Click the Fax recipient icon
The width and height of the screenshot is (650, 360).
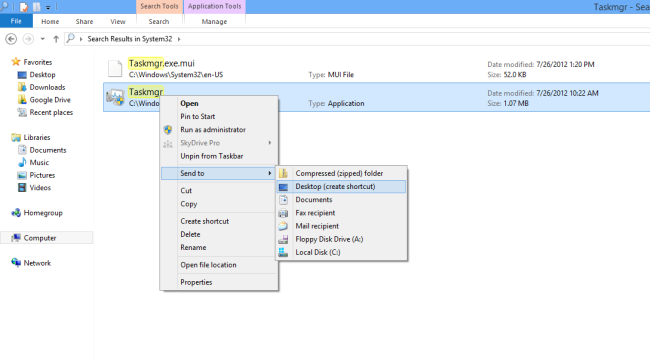coord(284,213)
